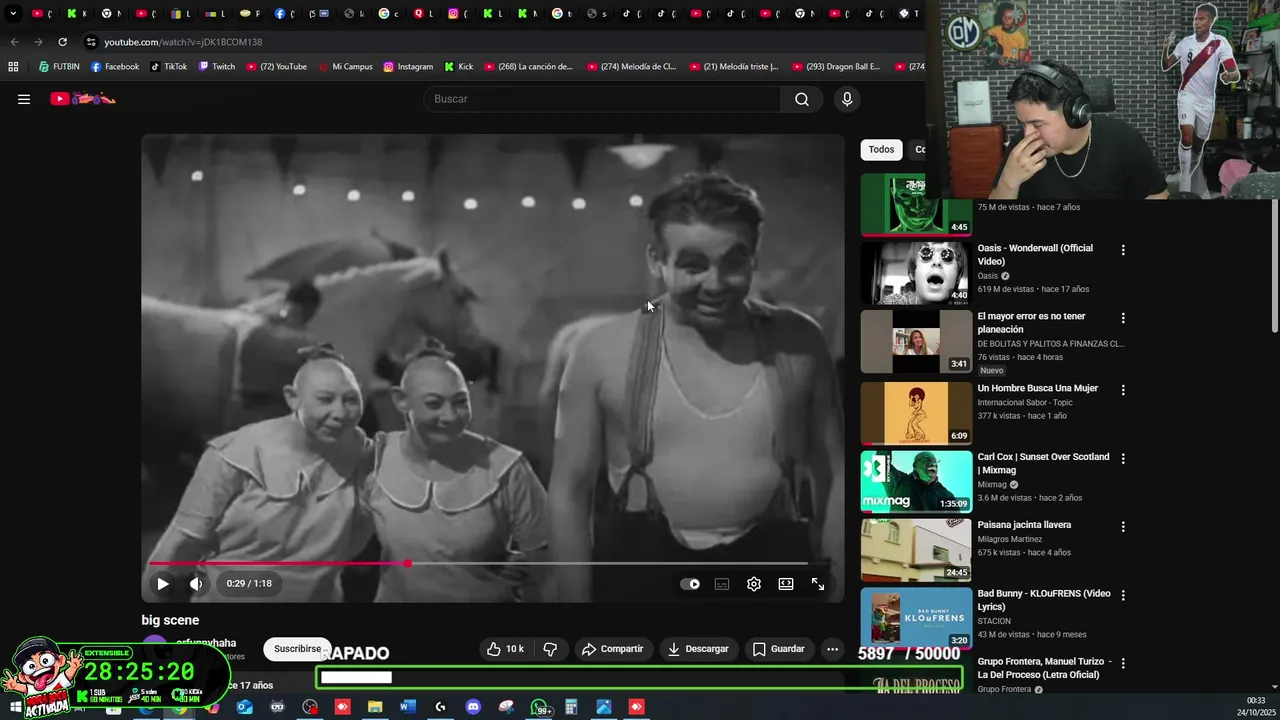
Task: Switch to the Facebook browser tab
Action: pyautogui.click(x=284, y=14)
